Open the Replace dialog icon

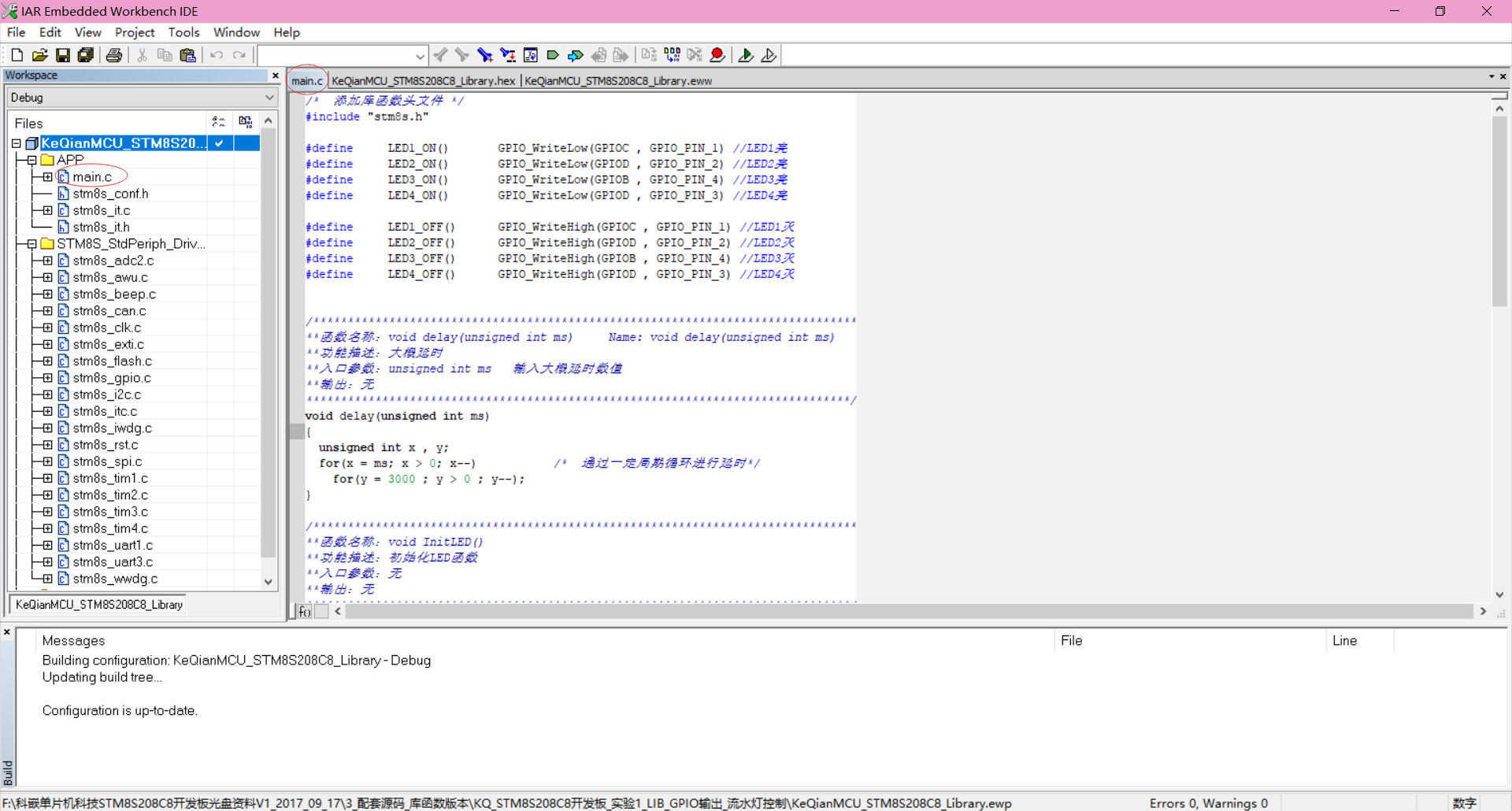(x=508, y=55)
